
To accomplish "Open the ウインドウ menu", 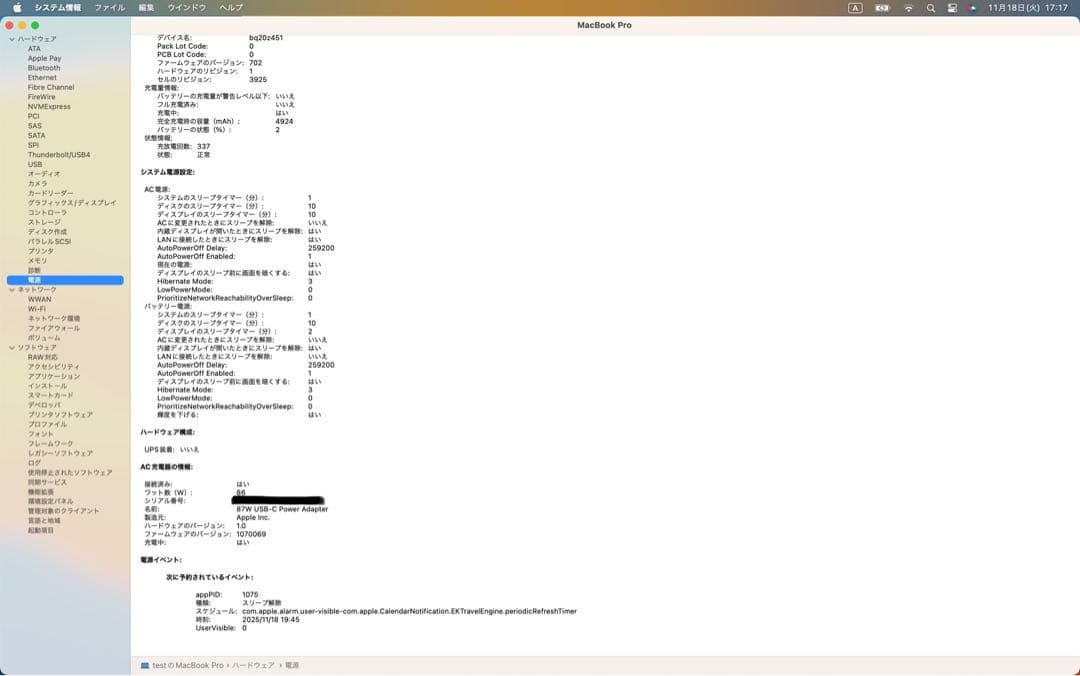I will (x=186, y=8).
